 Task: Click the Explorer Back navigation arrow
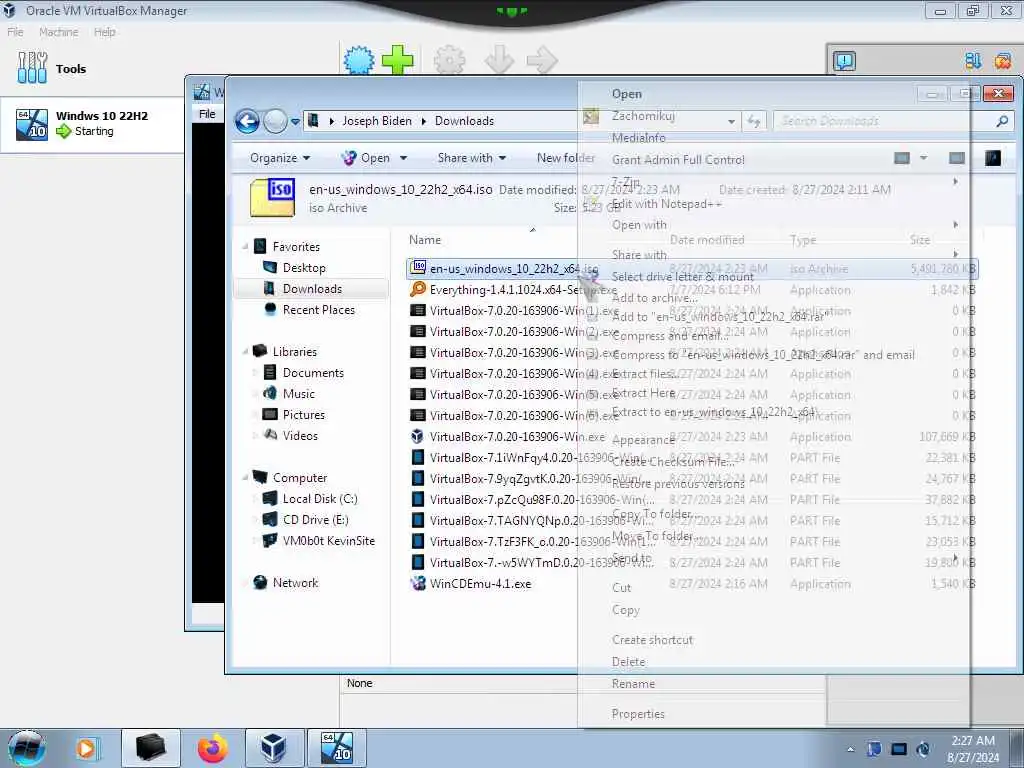[x=247, y=121]
